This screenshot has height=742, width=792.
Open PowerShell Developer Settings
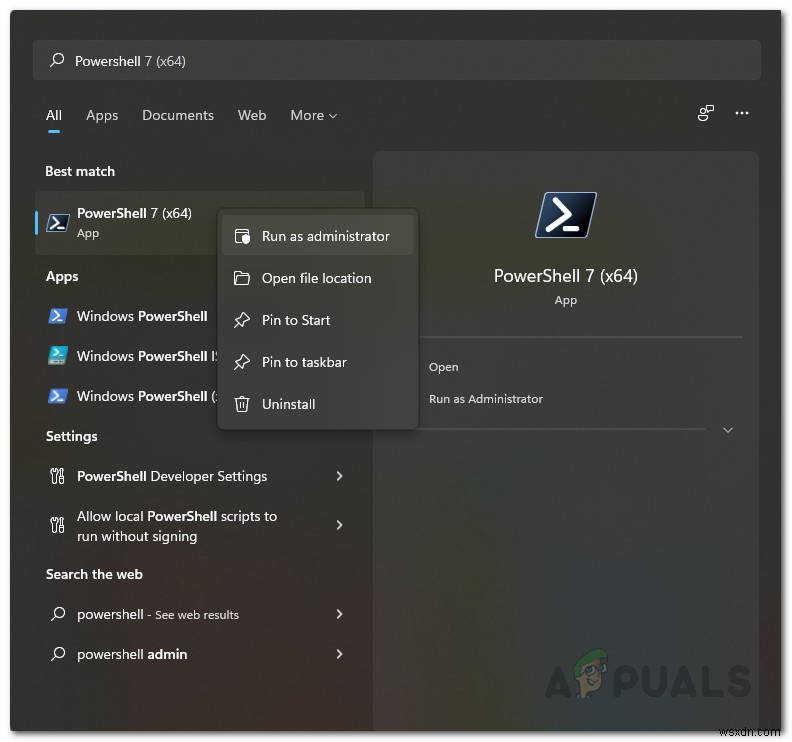point(198,476)
